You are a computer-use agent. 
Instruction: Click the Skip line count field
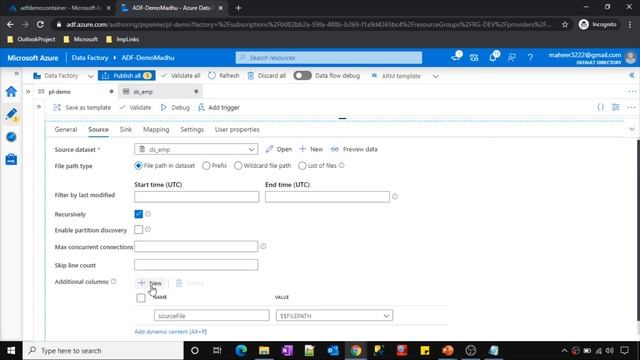[196, 265]
